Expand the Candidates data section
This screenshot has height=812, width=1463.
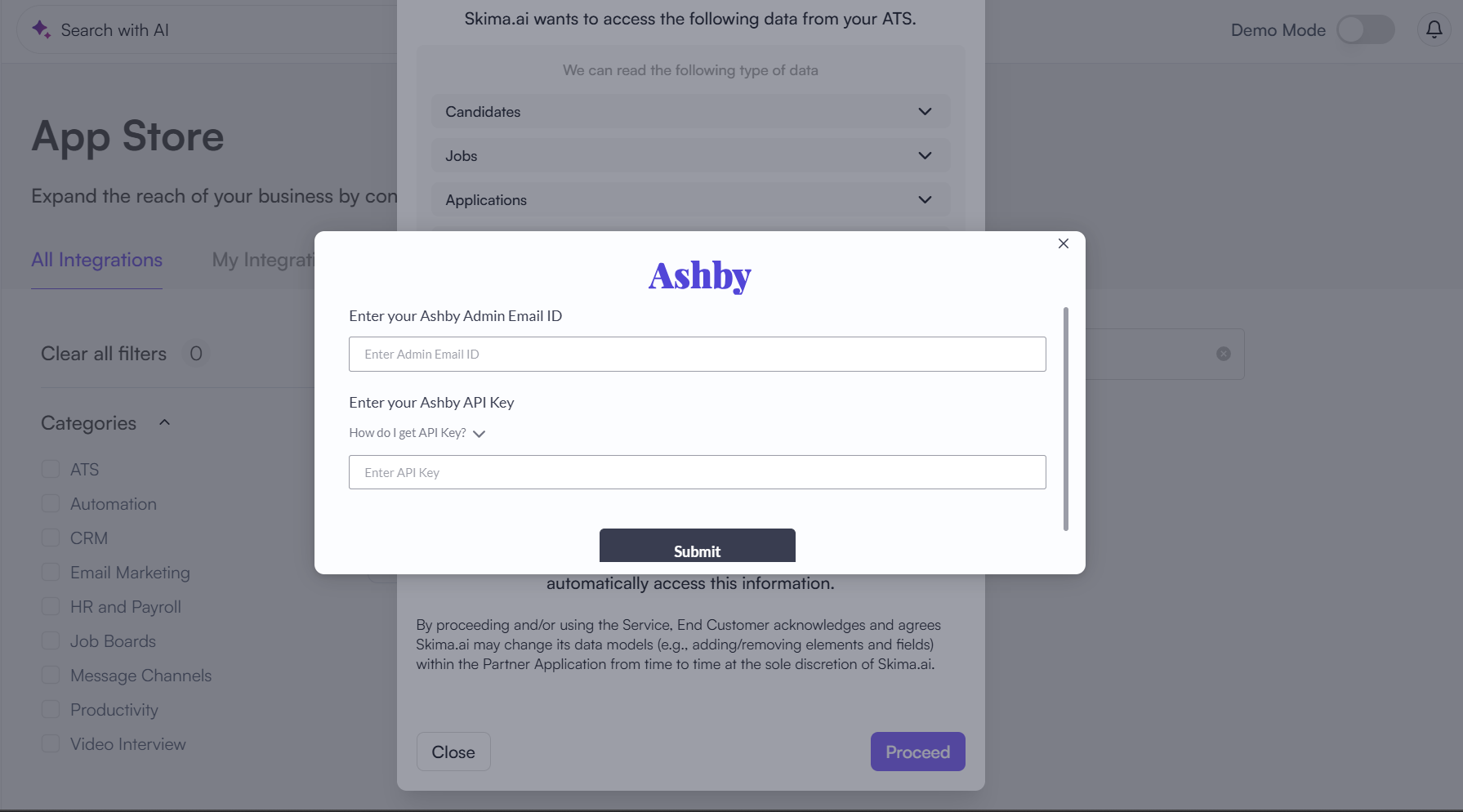[690, 112]
